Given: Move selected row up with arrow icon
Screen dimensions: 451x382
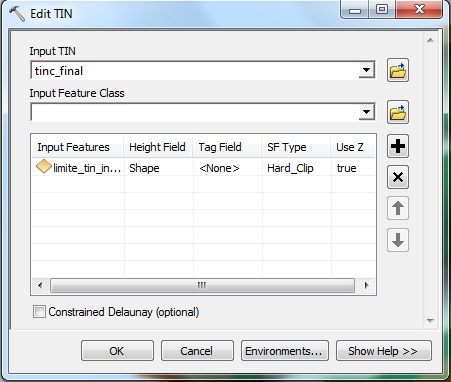Looking at the screenshot, I should pyautogui.click(x=398, y=208).
